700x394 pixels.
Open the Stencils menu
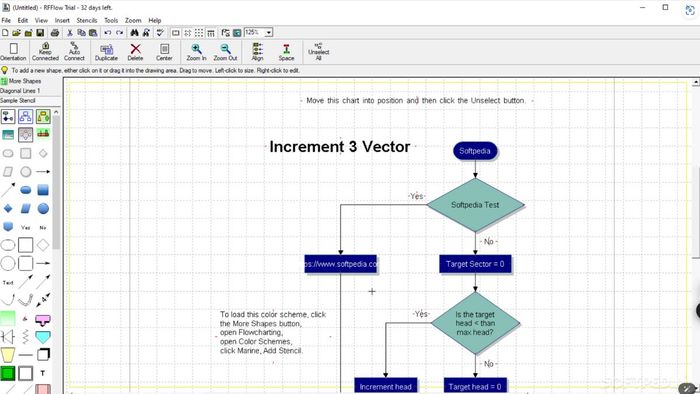point(87,21)
